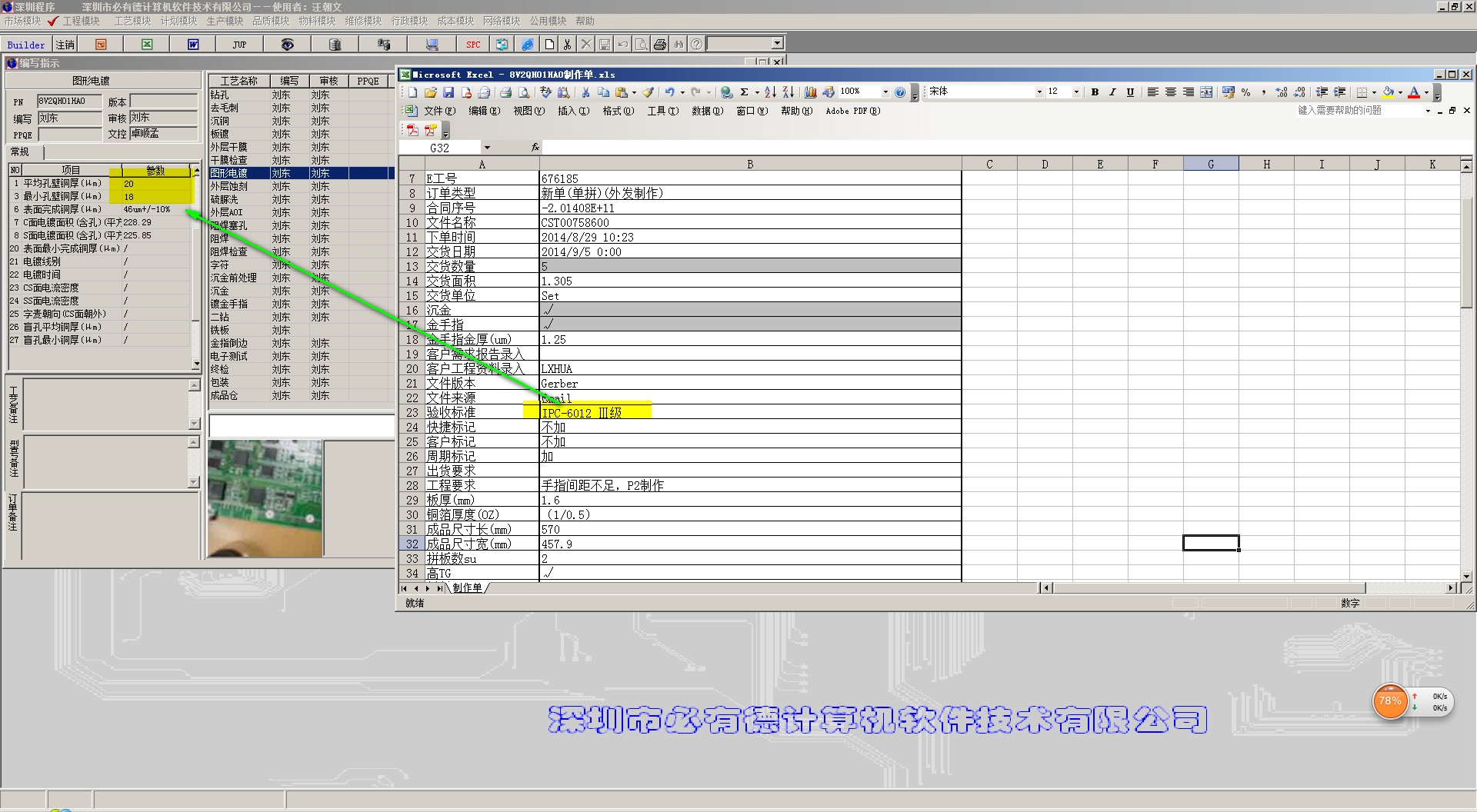Click the scissors cut icon in main toolbar

(567, 45)
